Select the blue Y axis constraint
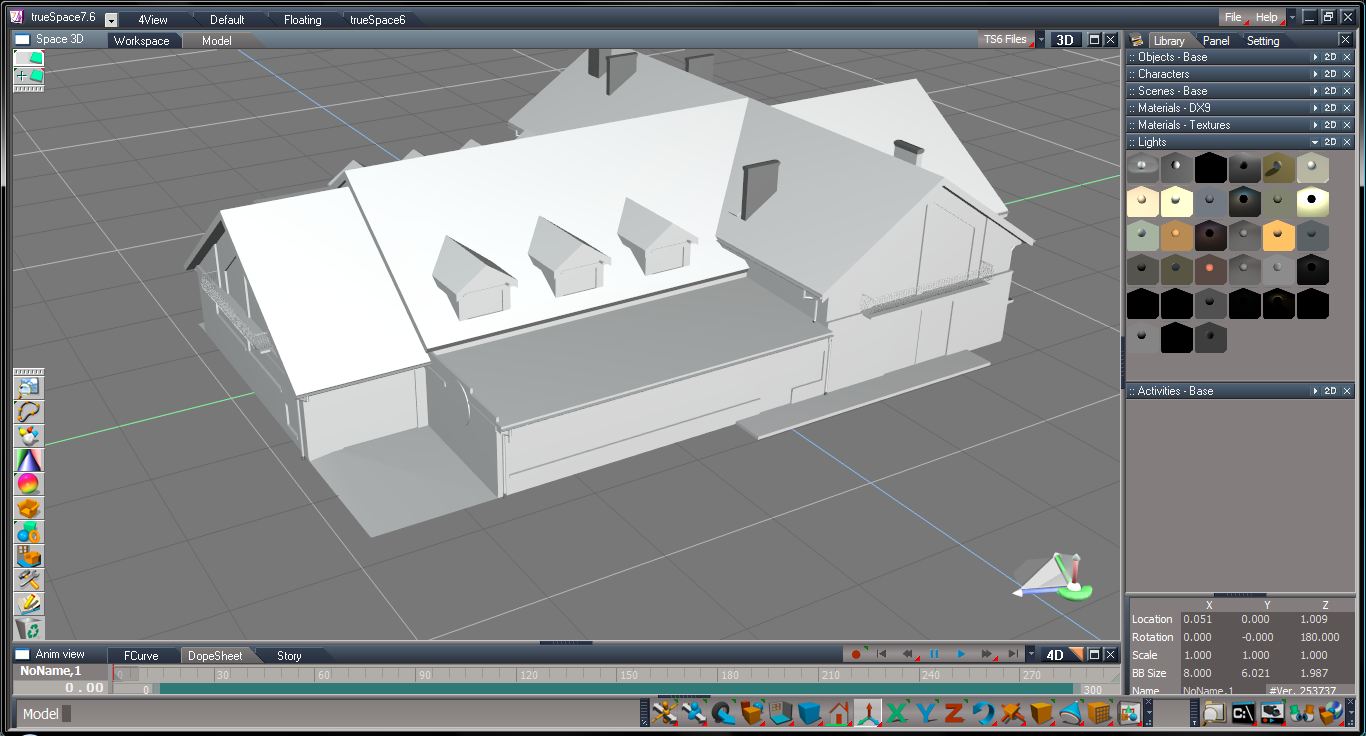The height and width of the screenshot is (736, 1366). click(x=926, y=713)
